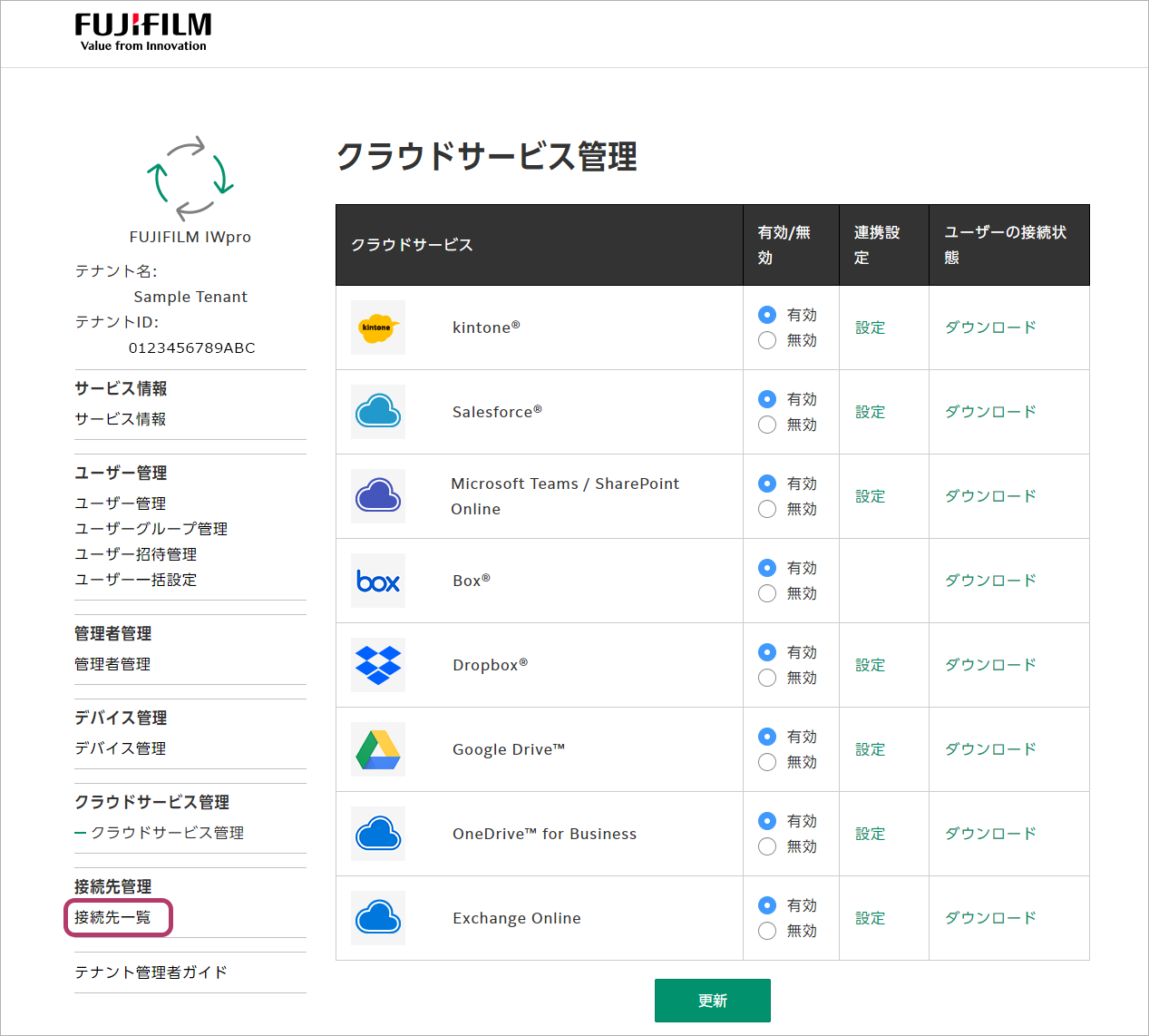Click the Exchange Online cloud icon

[x=378, y=918]
